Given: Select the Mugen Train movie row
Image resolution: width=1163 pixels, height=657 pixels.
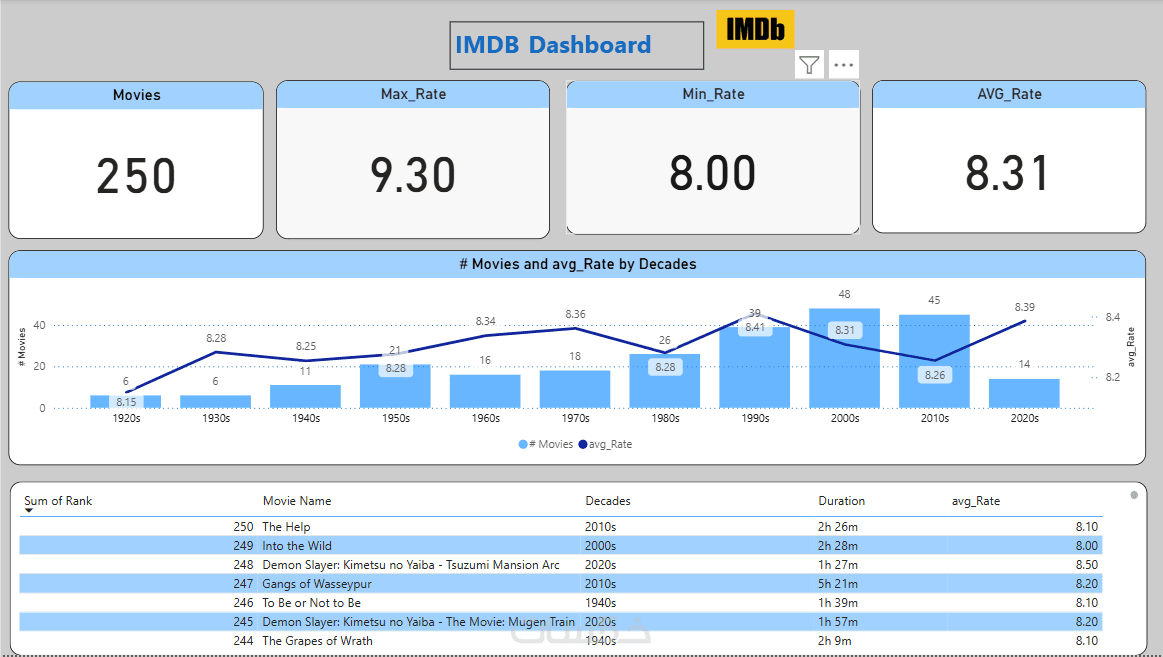Looking at the screenshot, I should (x=561, y=621).
